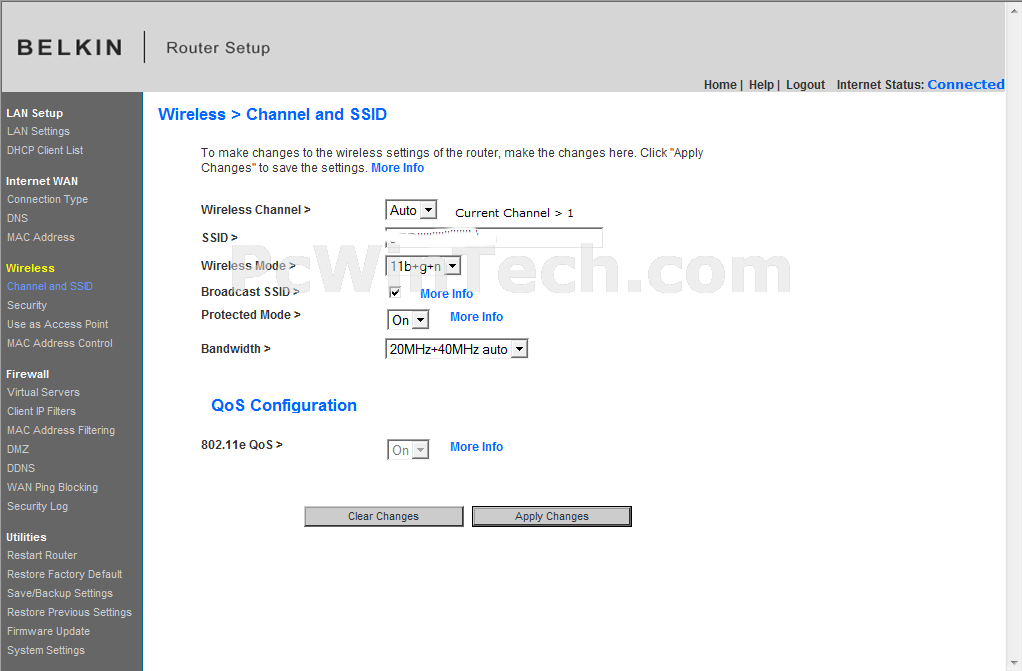Open Use as Access Point page
Image resolution: width=1022 pixels, height=671 pixels.
click(57, 324)
